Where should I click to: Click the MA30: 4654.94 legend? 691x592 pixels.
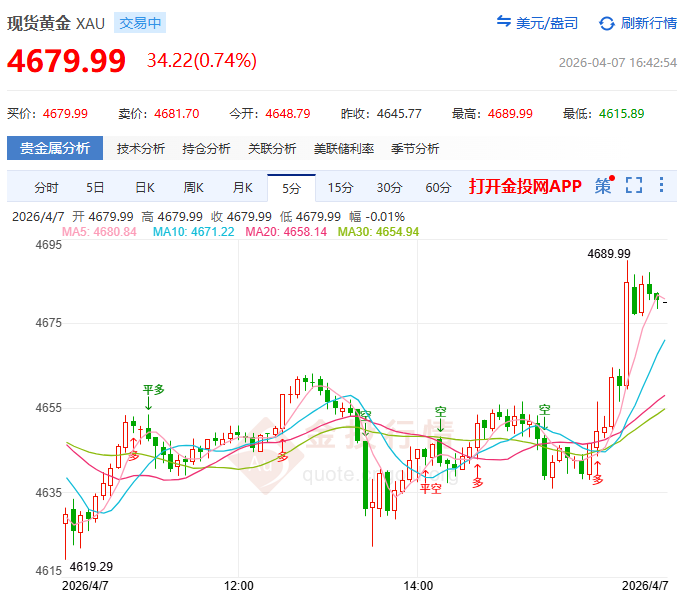click(378, 232)
